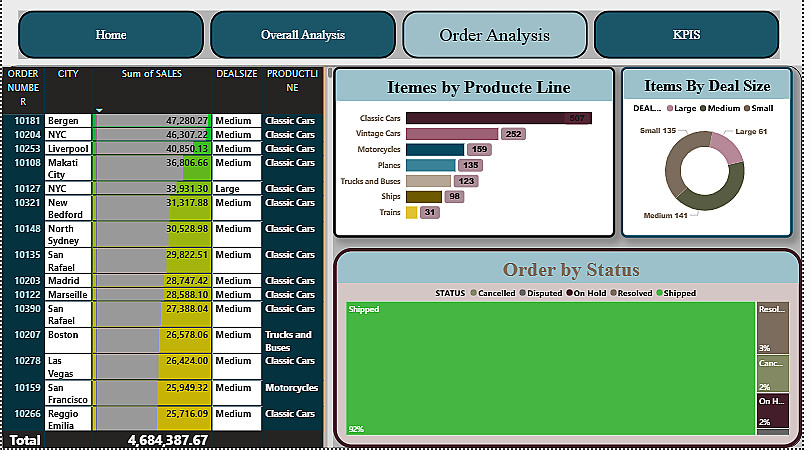Select the Ships bar

[424, 196]
